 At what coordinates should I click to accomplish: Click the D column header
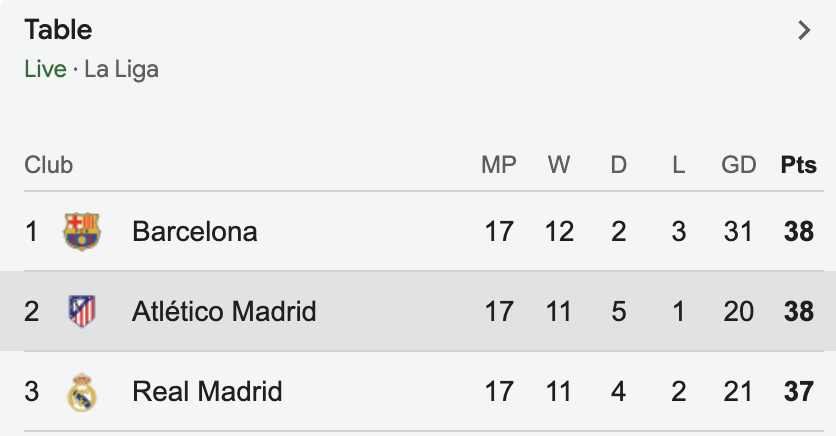618,165
